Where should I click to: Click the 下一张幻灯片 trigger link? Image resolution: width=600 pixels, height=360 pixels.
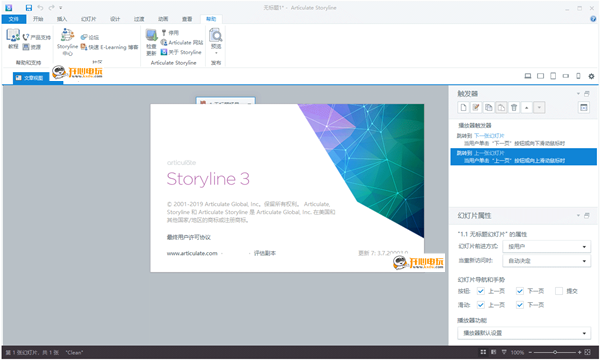(489, 135)
